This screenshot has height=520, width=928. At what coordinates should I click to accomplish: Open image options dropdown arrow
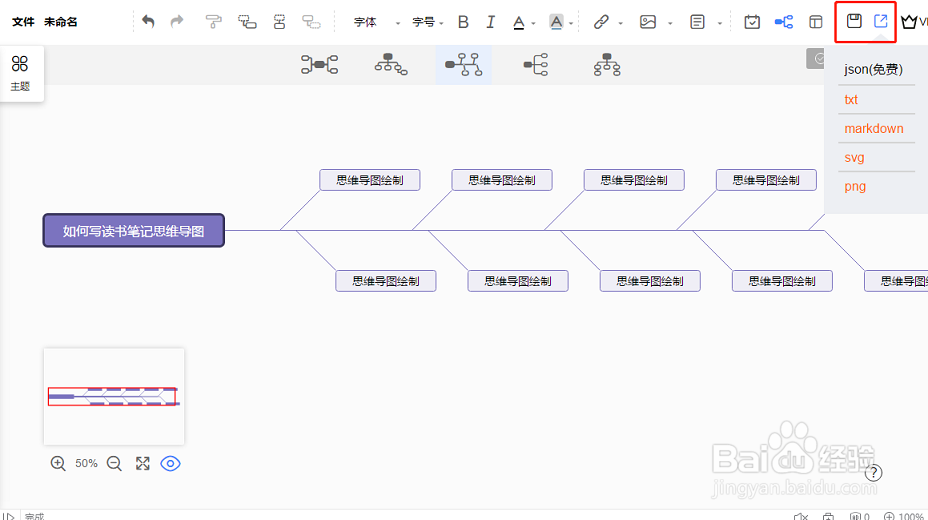pyautogui.click(x=671, y=24)
